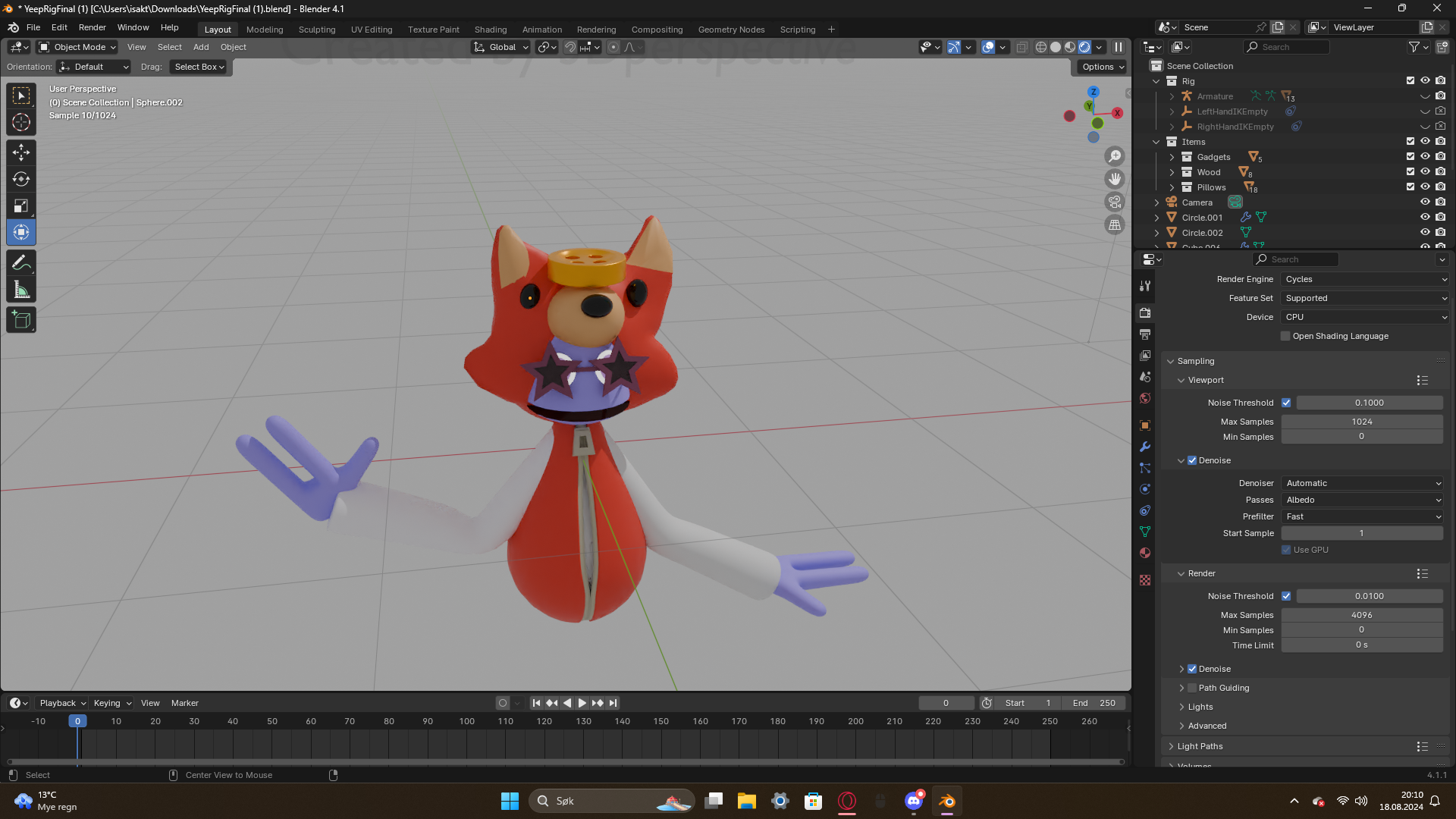The height and width of the screenshot is (819, 1456).
Task: Click the Render Max Samples 4096 field
Action: point(1362,615)
